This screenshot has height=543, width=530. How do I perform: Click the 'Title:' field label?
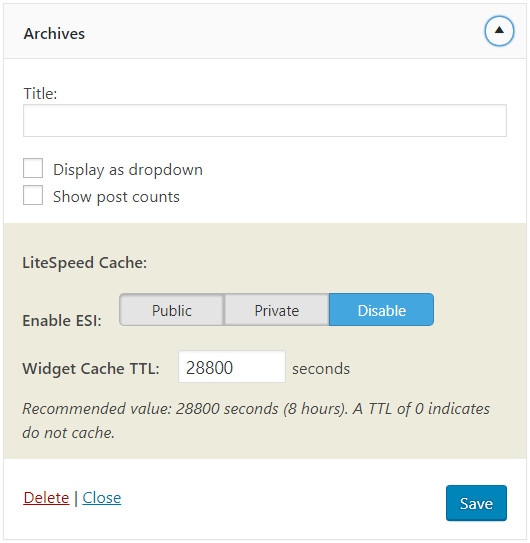(40, 94)
